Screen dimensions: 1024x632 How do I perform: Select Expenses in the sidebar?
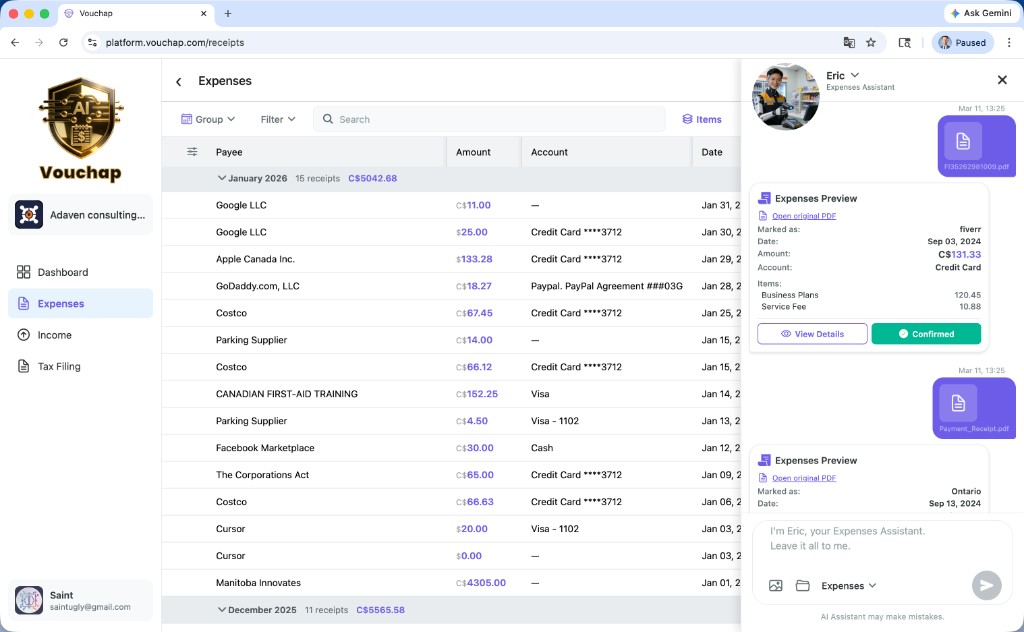pyautogui.click(x=80, y=304)
